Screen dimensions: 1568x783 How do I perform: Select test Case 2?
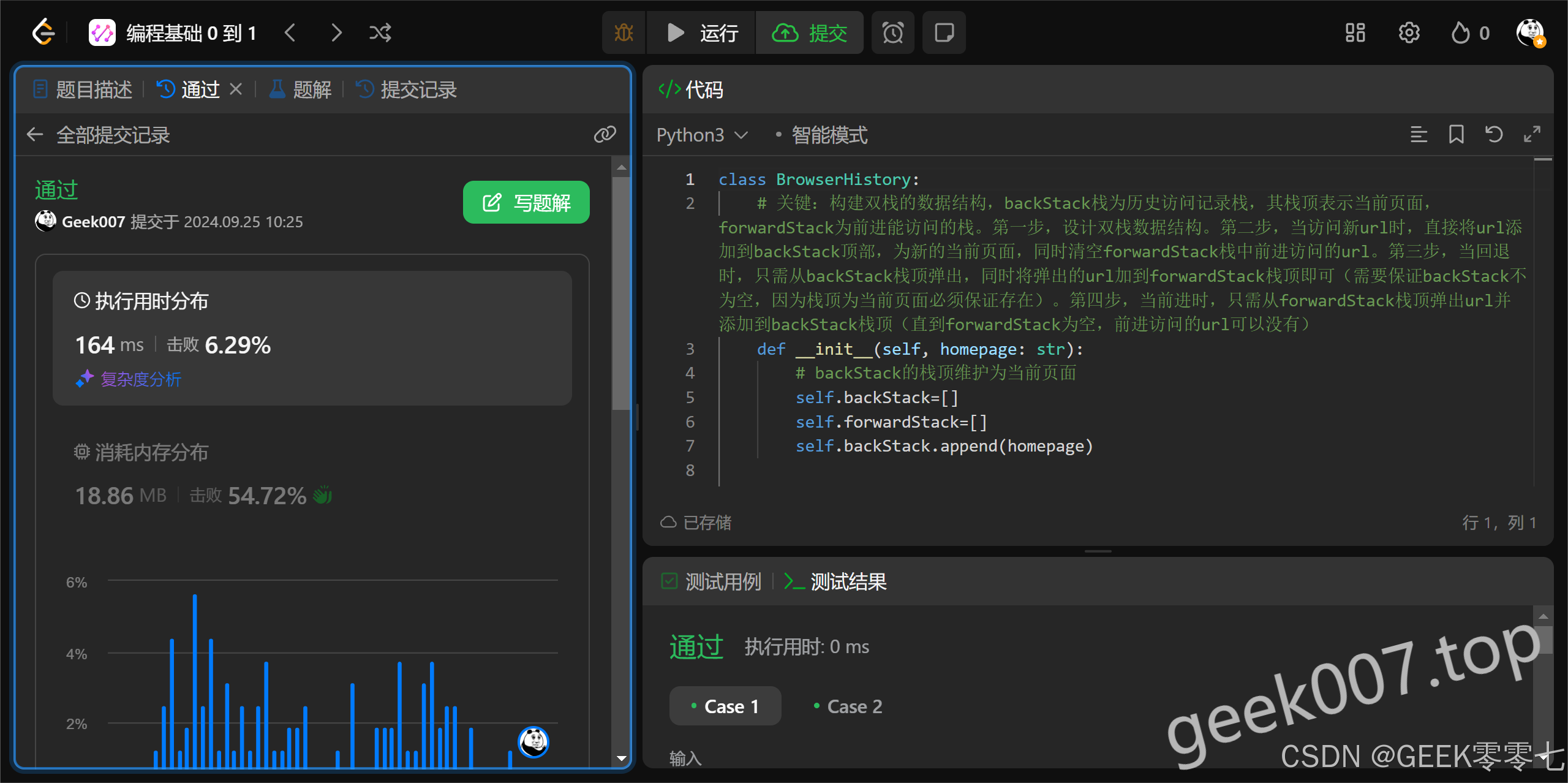click(848, 706)
